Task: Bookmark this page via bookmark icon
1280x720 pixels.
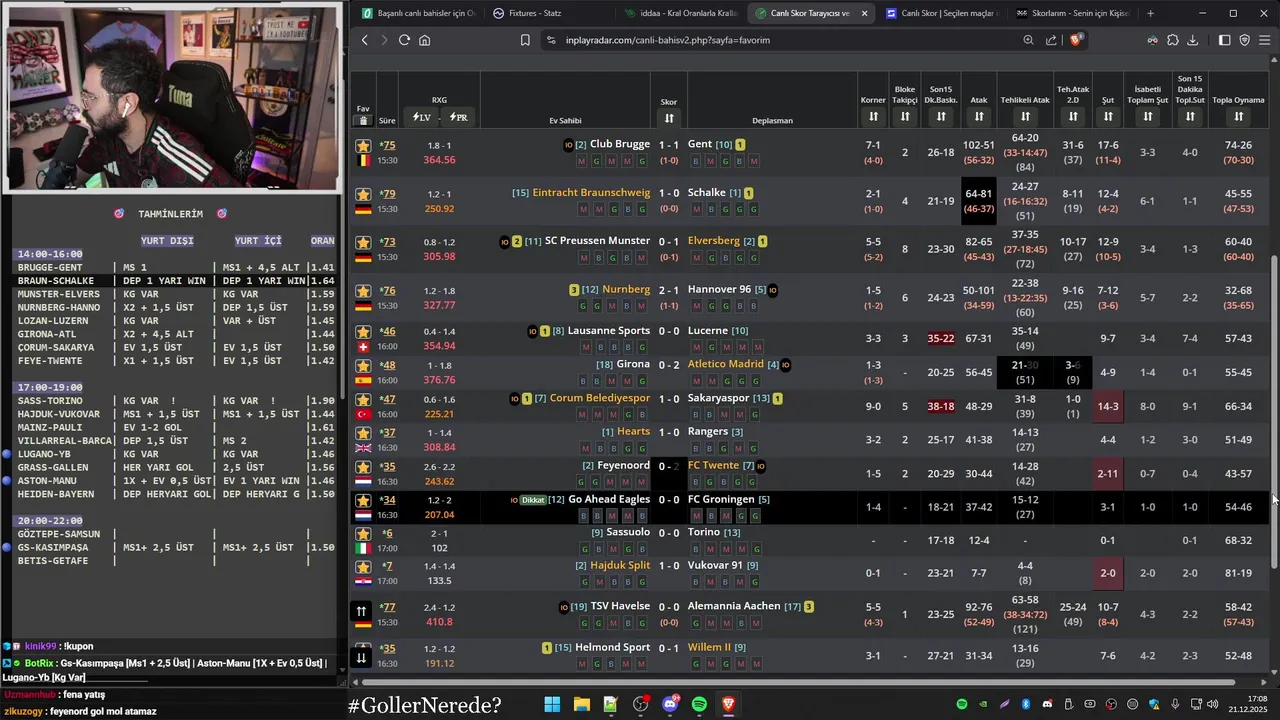Action: point(525,40)
